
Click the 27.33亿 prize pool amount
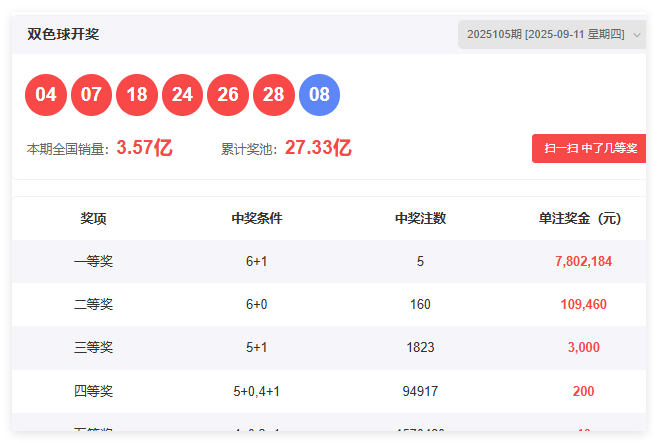click(318, 148)
